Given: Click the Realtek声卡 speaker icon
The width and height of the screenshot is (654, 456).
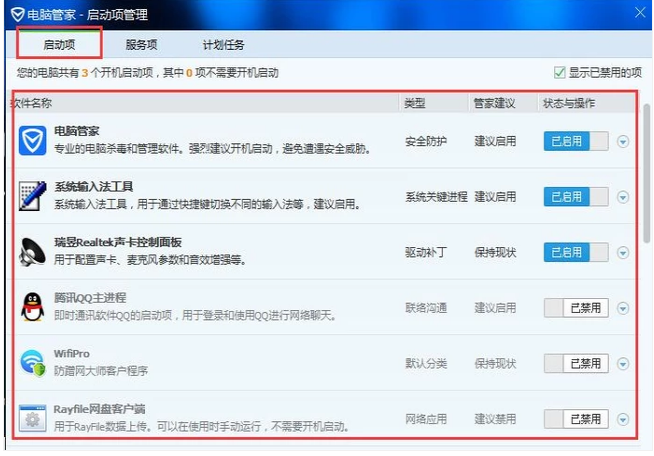Looking at the screenshot, I should [33, 252].
